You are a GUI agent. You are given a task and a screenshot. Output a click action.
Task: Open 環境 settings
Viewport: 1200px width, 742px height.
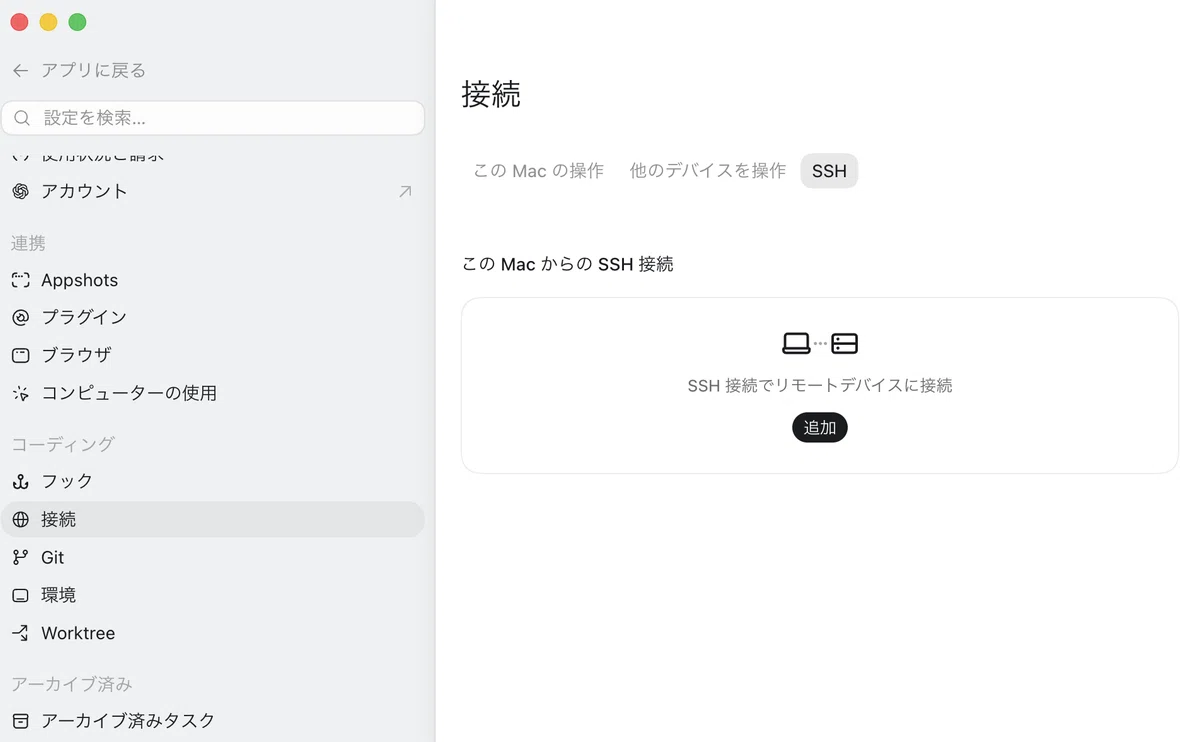(x=213, y=595)
